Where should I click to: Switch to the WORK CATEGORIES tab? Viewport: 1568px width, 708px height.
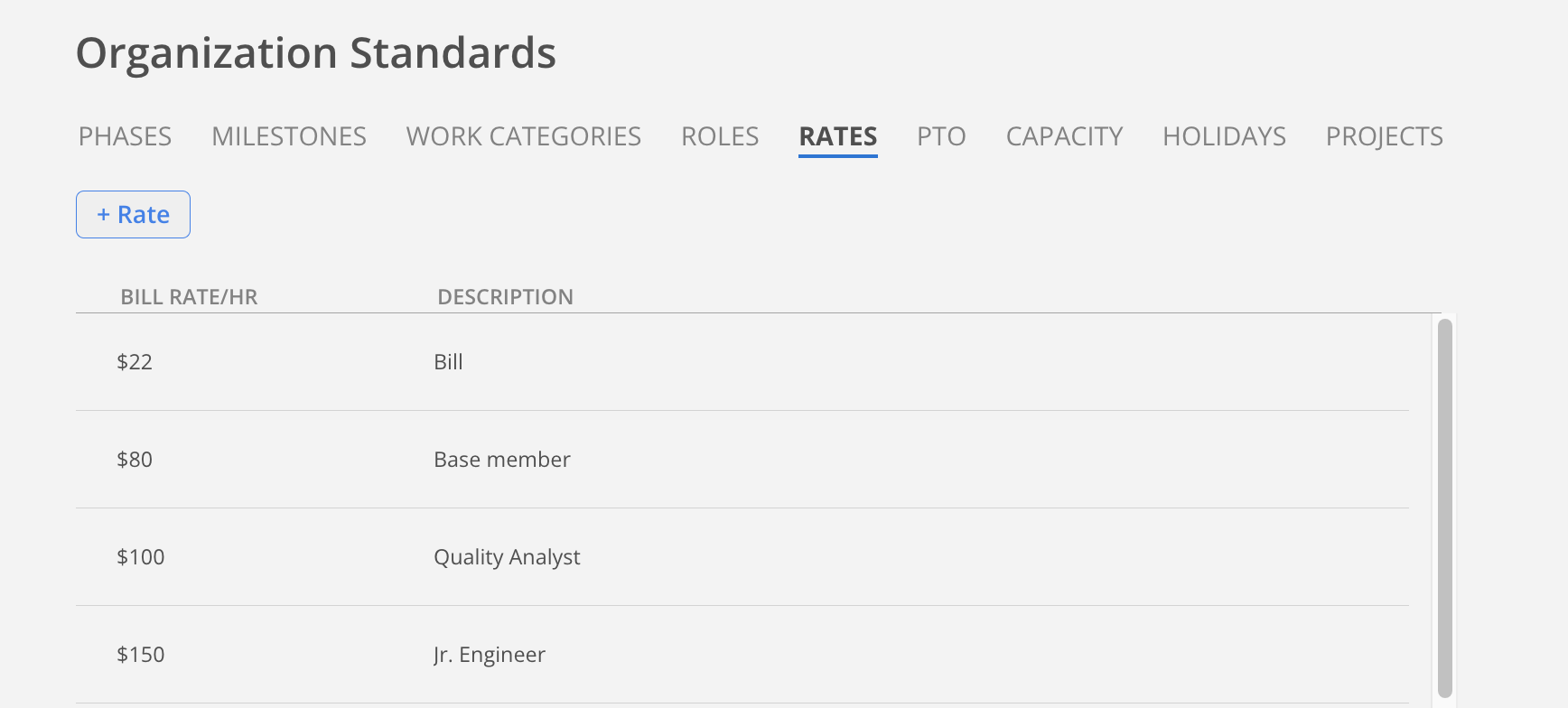click(x=523, y=136)
